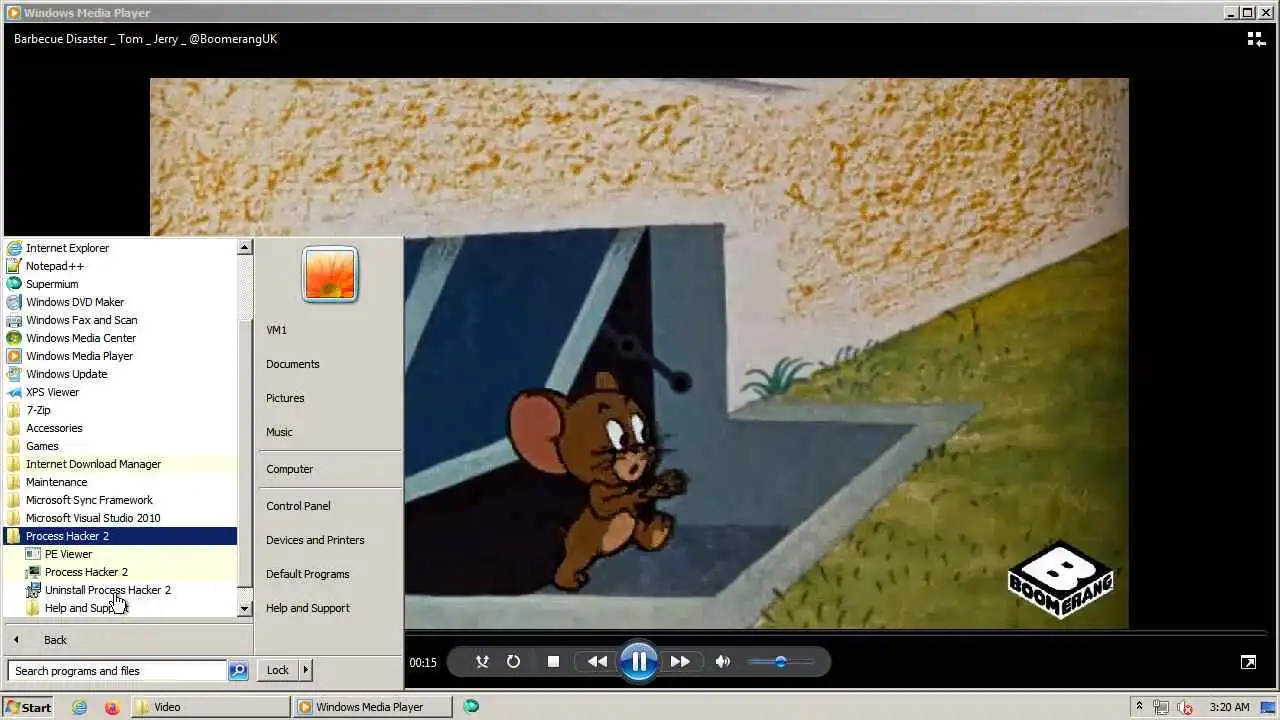Launch XPS Viewer
The width and height of the screenshot is (1280, 720).
point(121,392)
